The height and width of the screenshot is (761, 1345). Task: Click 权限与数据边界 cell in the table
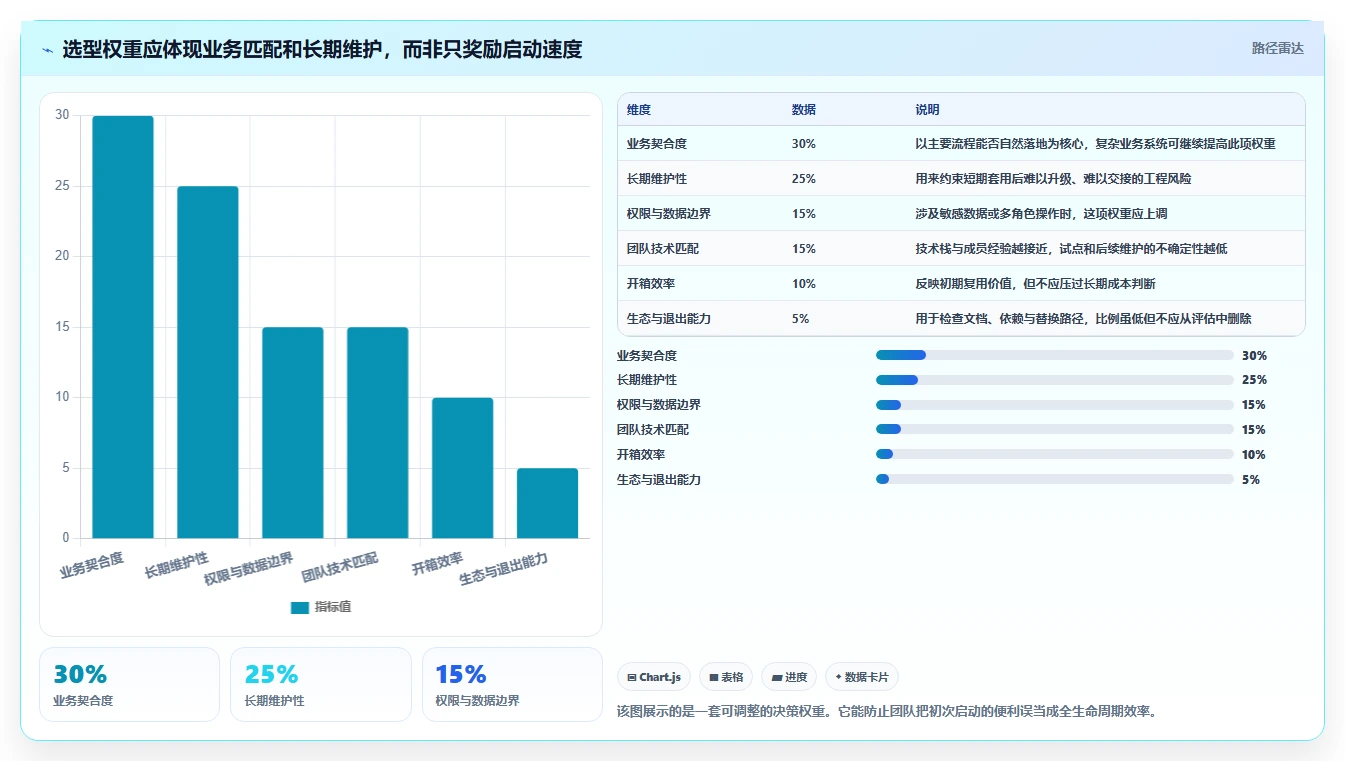pyautogui.click(x=669, y=214)
